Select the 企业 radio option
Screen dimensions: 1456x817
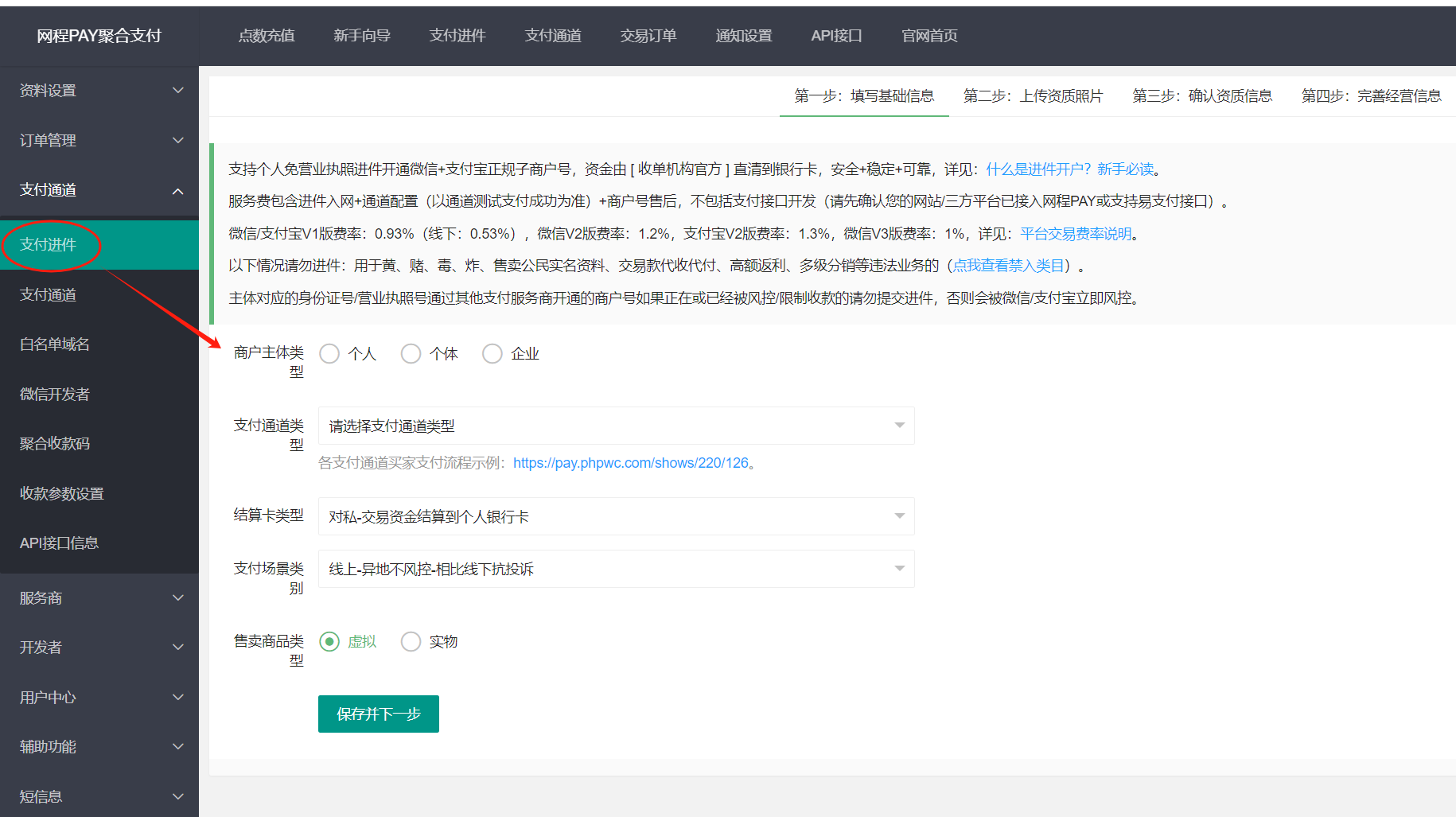click(492, 354)
